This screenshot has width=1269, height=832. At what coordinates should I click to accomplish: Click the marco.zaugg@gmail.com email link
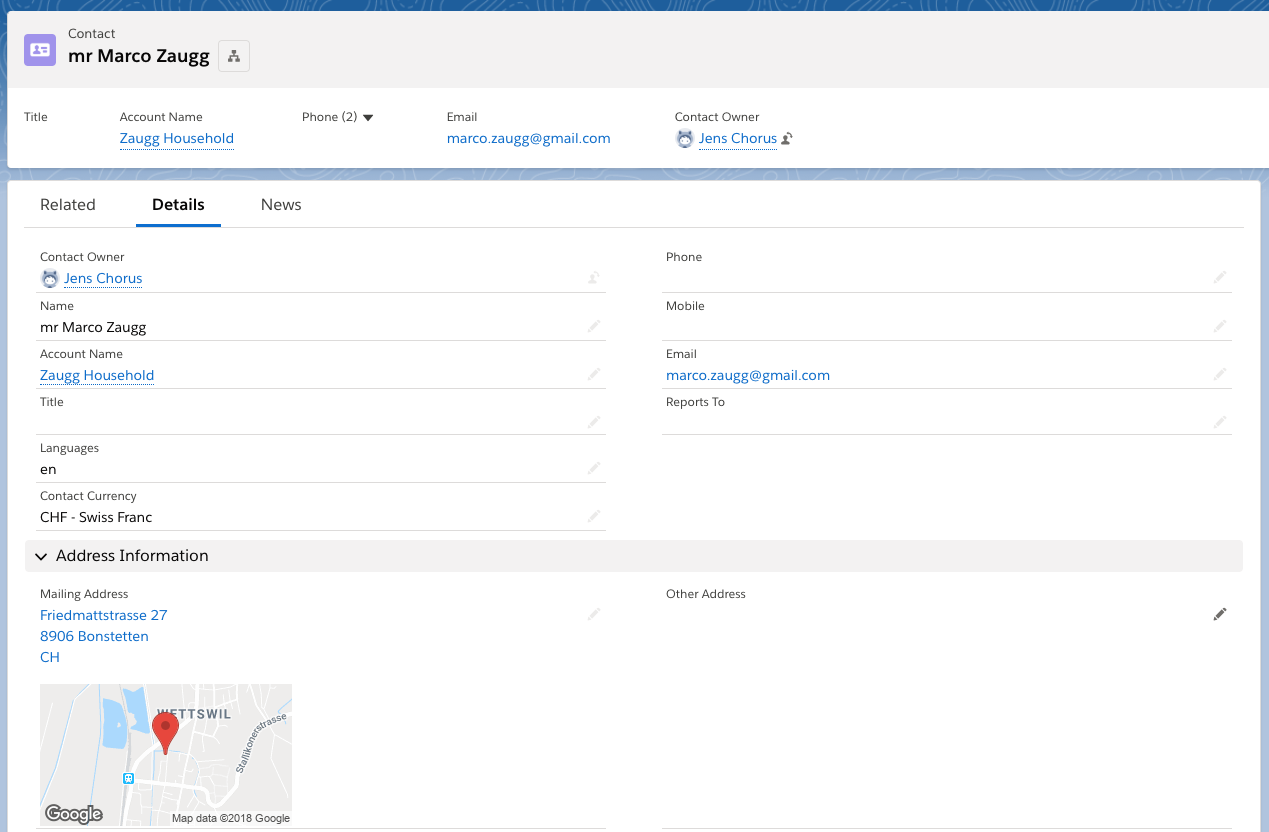(x=748, y=375)
